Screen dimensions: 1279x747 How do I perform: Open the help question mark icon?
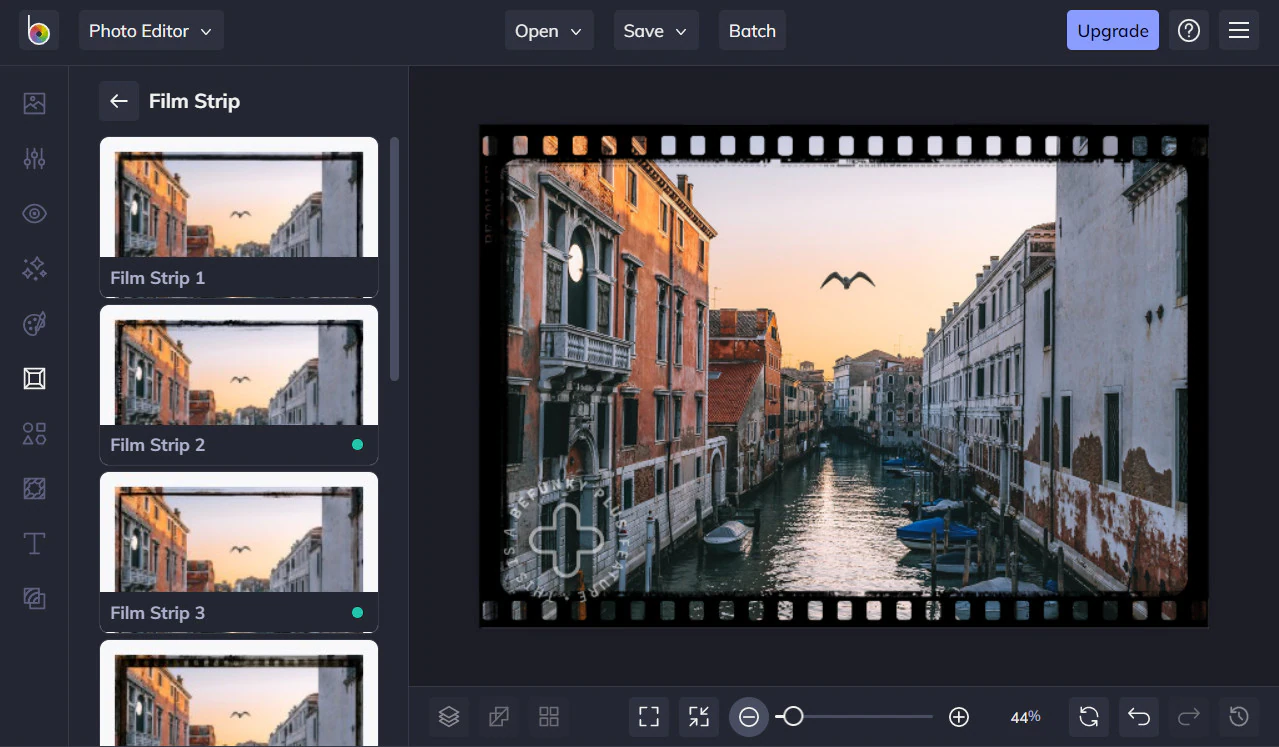point(1189,31)
